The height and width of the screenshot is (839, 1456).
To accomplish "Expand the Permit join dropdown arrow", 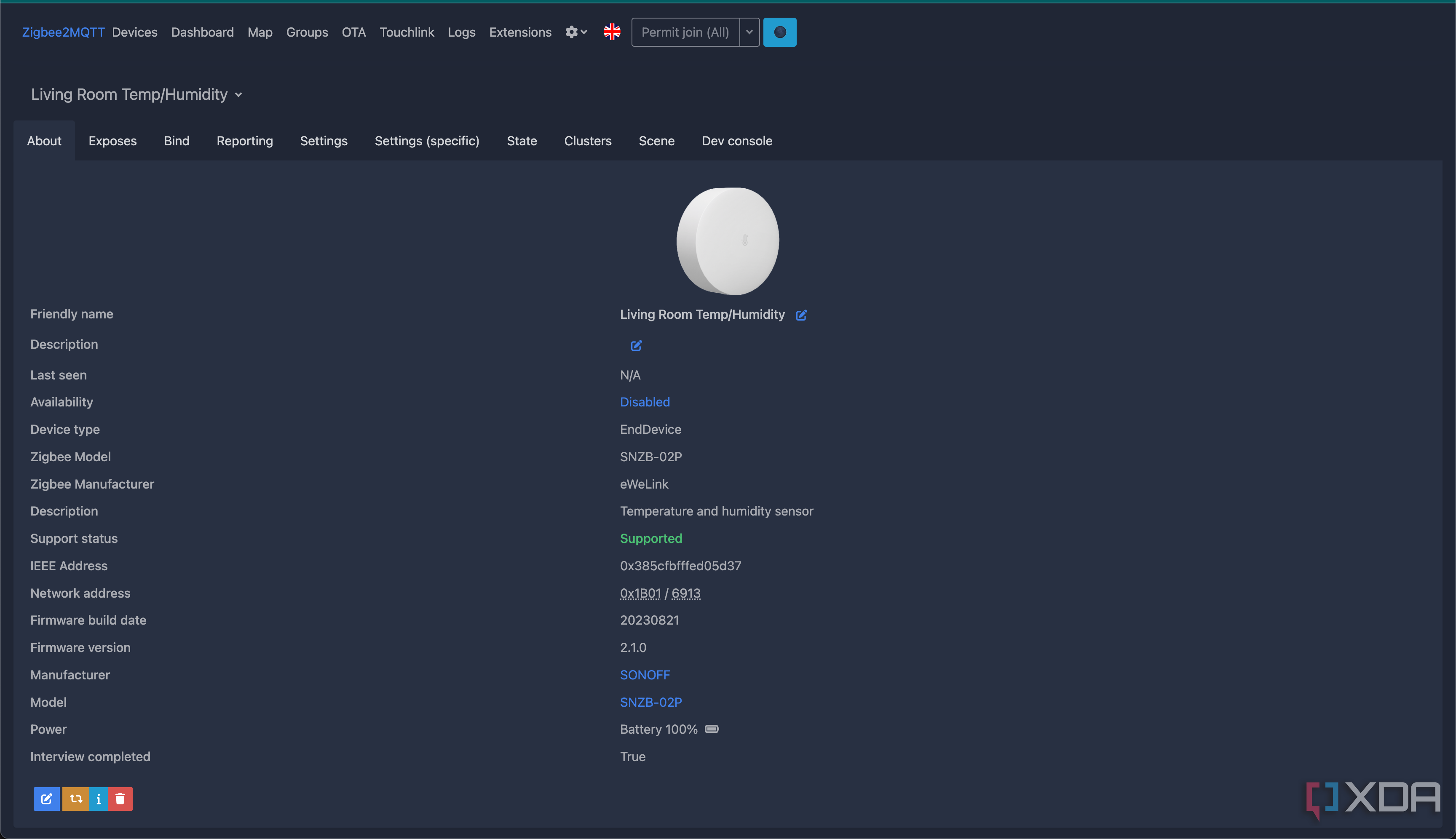I will [x=749, y=32].
